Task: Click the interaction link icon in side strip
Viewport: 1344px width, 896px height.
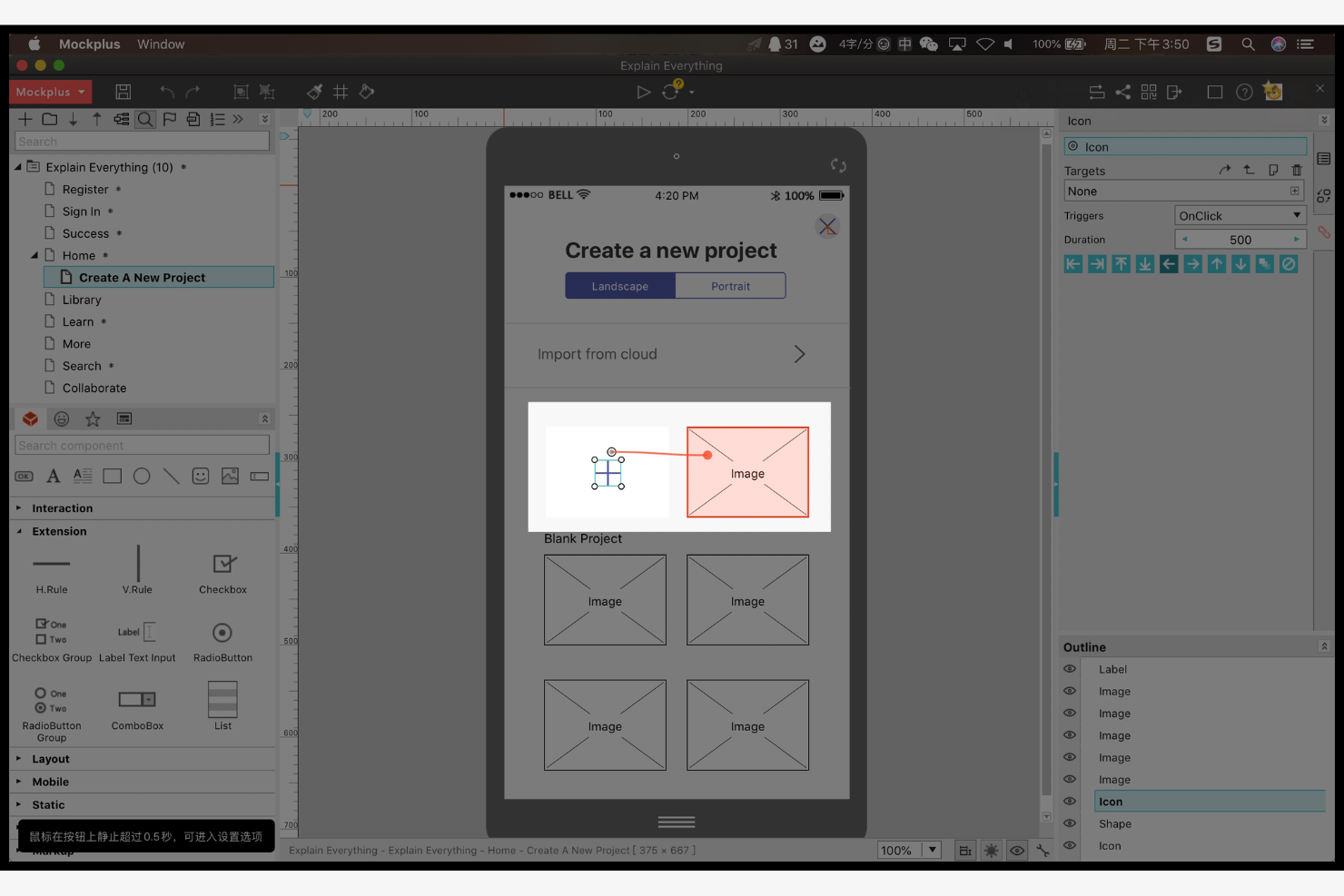Action: point(1324,231)
